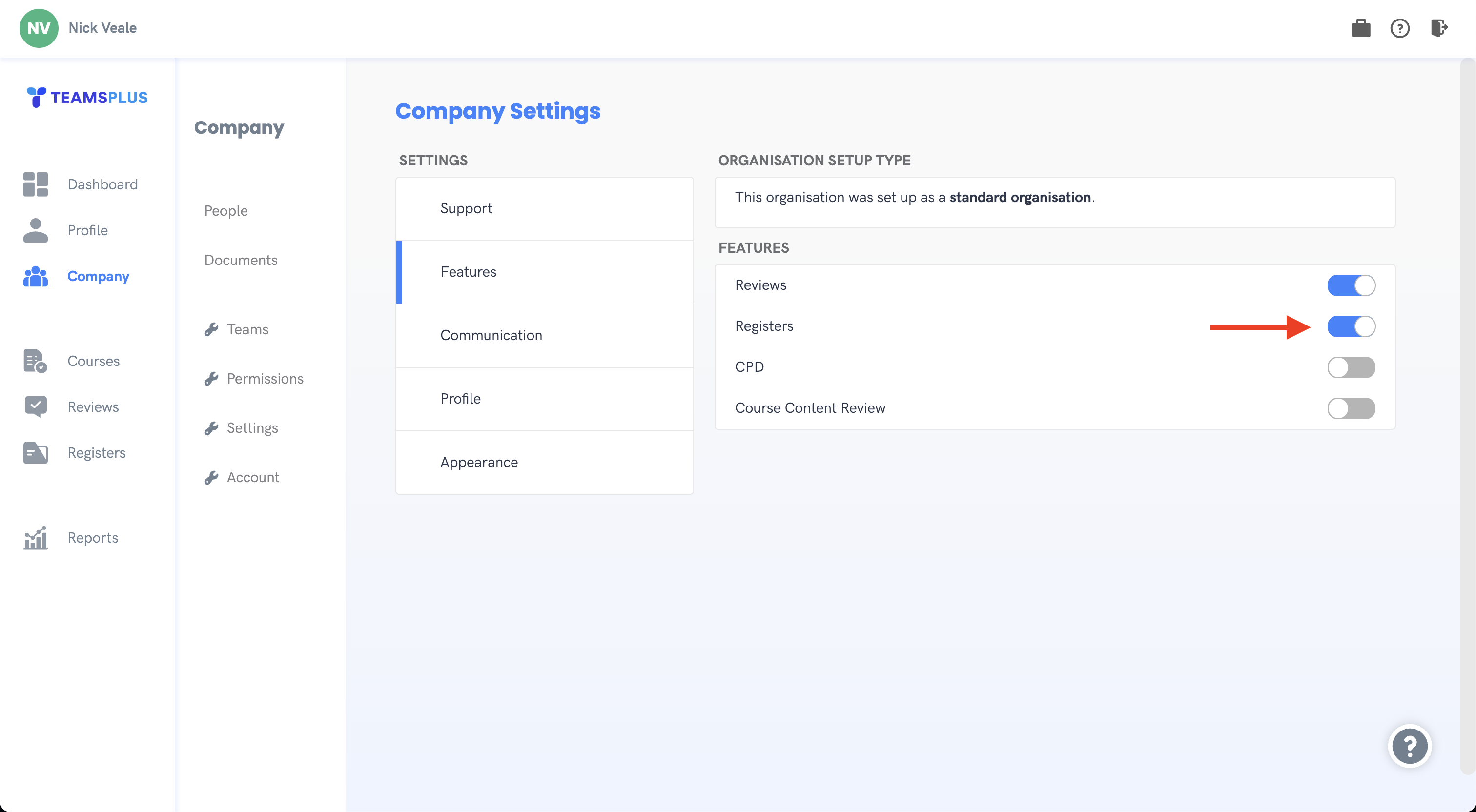Screen dimensions: 1476x812
Task: Open People in Company submenu
Action: click(x=226, y=211)
